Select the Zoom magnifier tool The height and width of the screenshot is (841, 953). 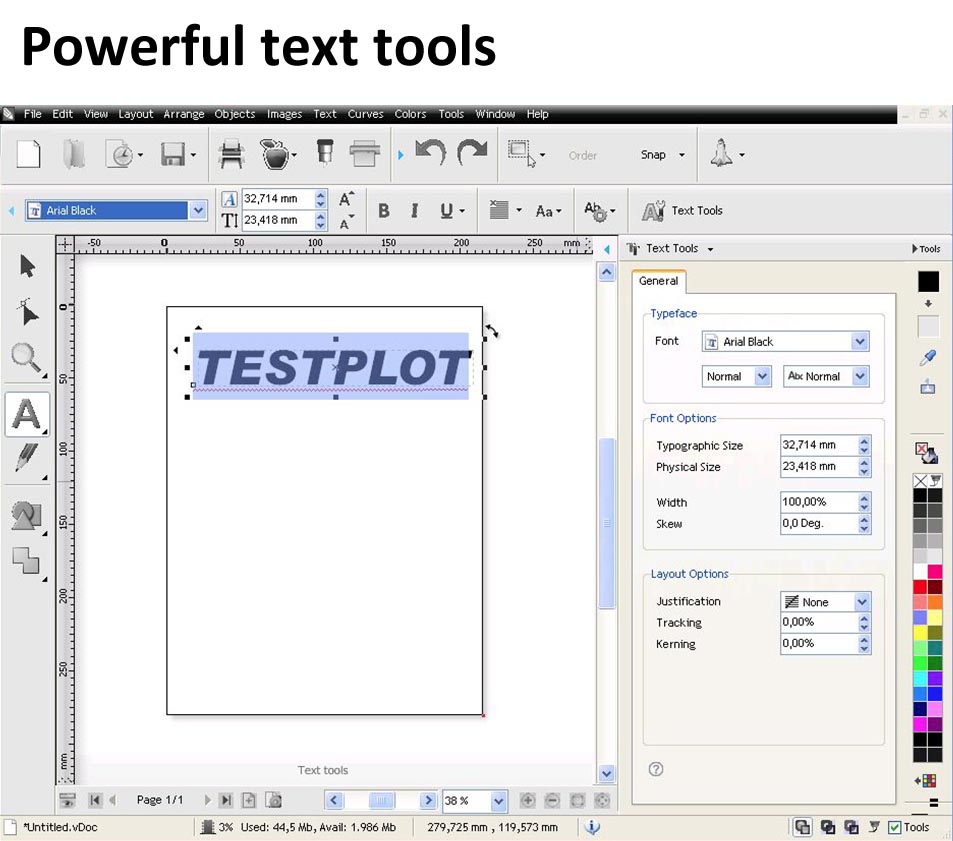[26, 357]
